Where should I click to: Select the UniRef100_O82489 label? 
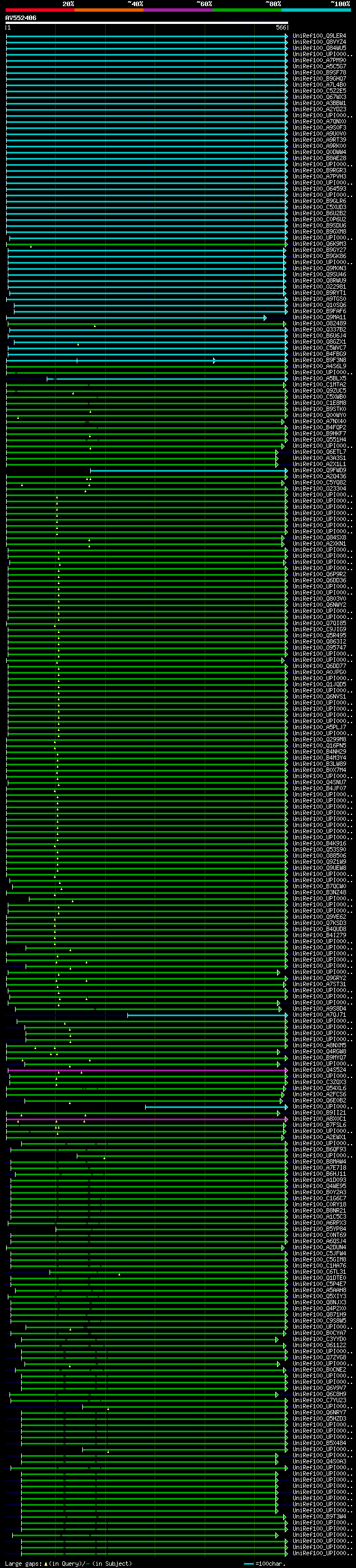click(x=319, y=323)
